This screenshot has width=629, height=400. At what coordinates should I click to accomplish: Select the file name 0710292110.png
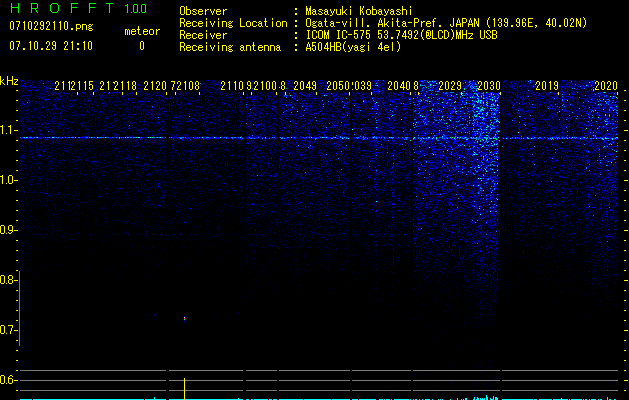[51, 26]
